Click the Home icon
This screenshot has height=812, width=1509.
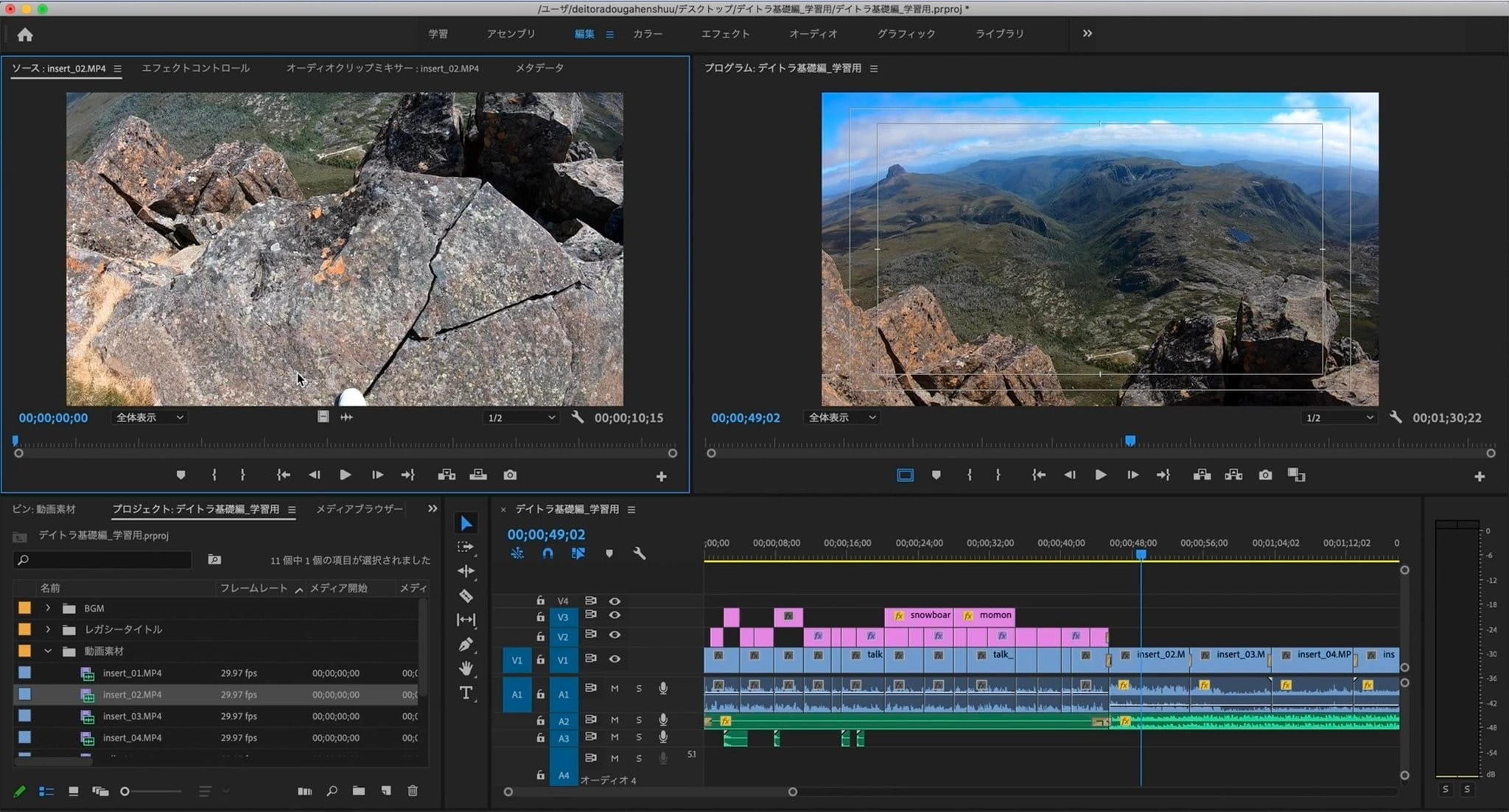[x=25, y=35]
